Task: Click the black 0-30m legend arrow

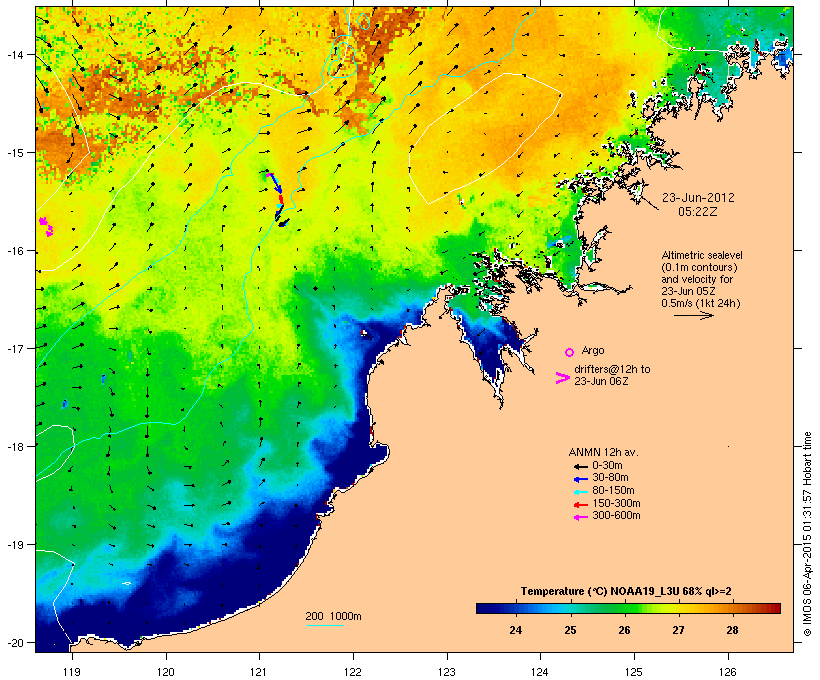Action: click(580, 466)
